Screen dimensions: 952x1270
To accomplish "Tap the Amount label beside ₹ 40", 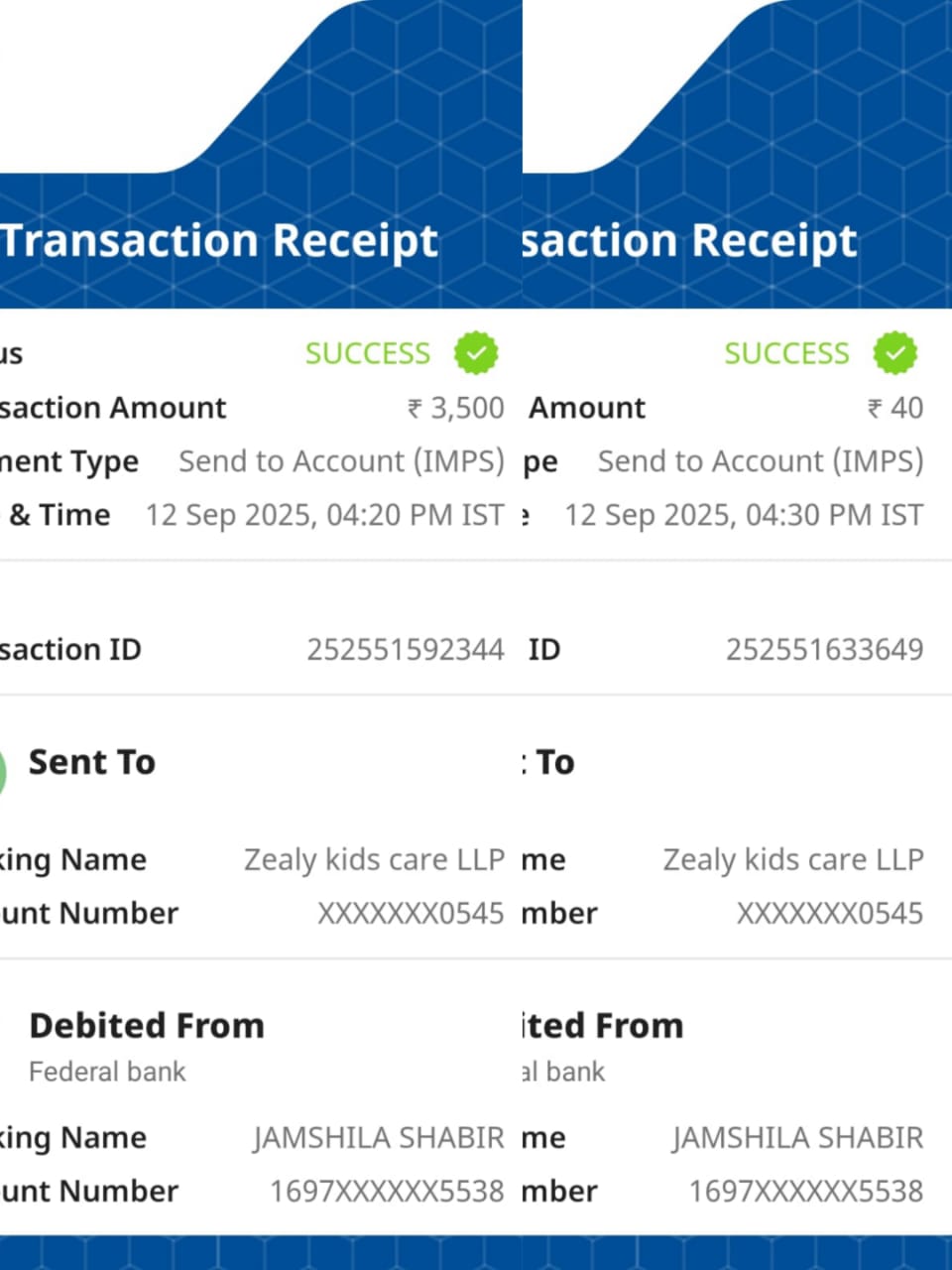I will click(587, 408).
